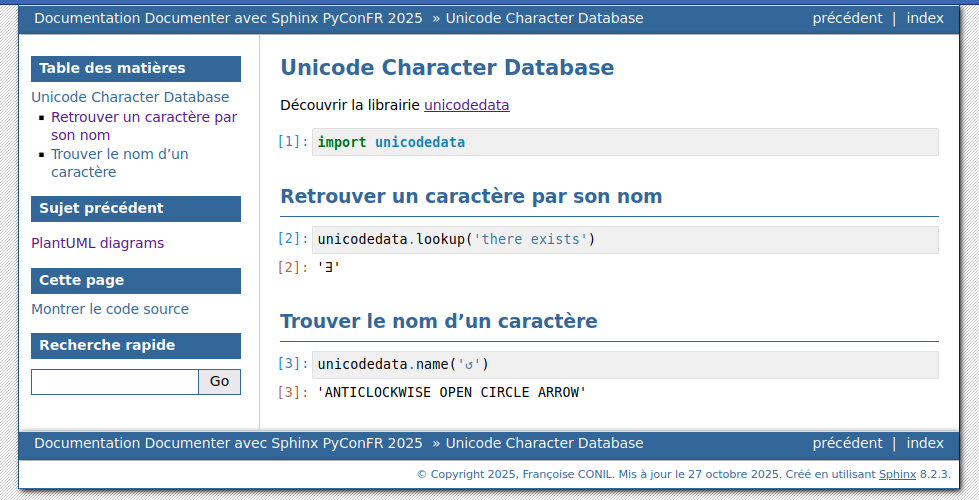
Task: Go to 'précédent' in bottom navigation bar
Action: pyautogui.click(x=847, y=443)
